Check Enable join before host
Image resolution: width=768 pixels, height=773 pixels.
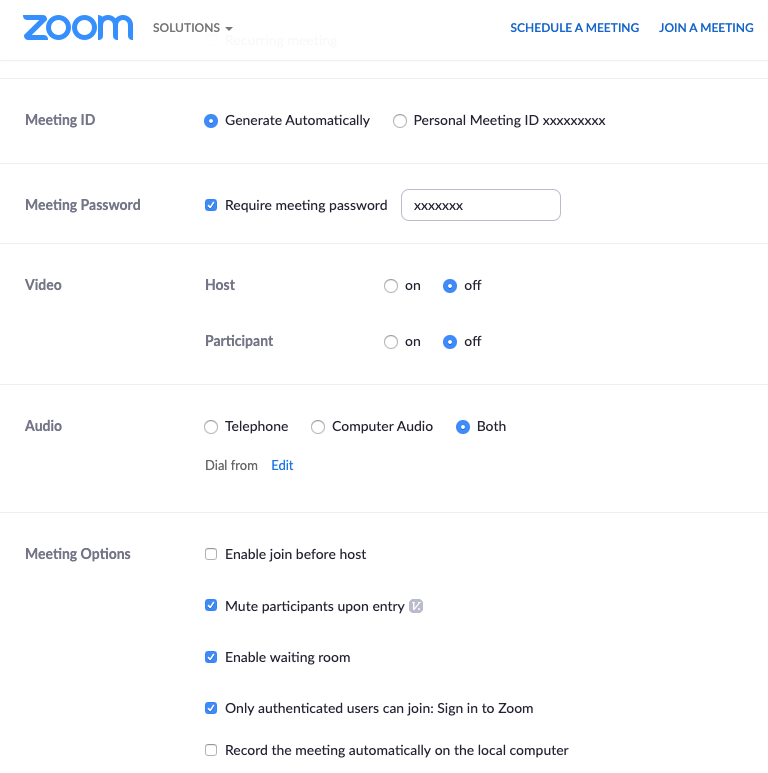point(211,554)
